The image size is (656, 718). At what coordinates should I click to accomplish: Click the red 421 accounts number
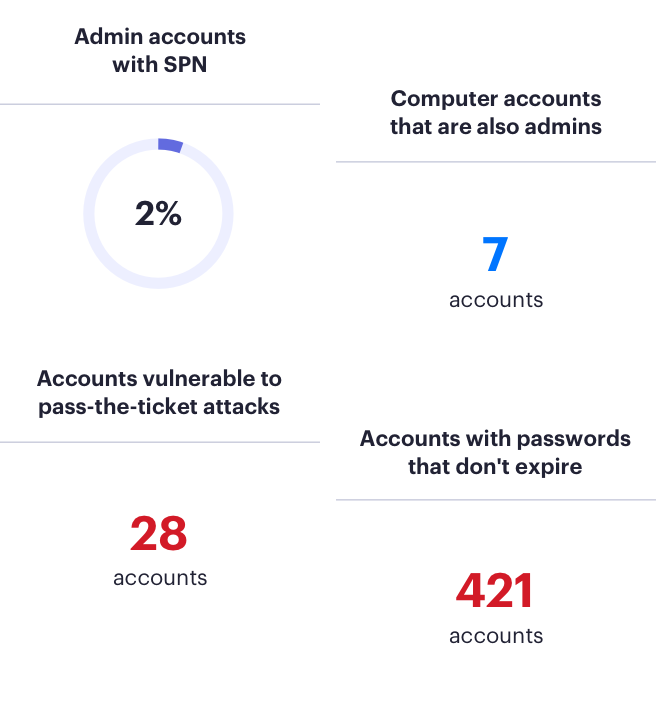(x=494, y=591)
